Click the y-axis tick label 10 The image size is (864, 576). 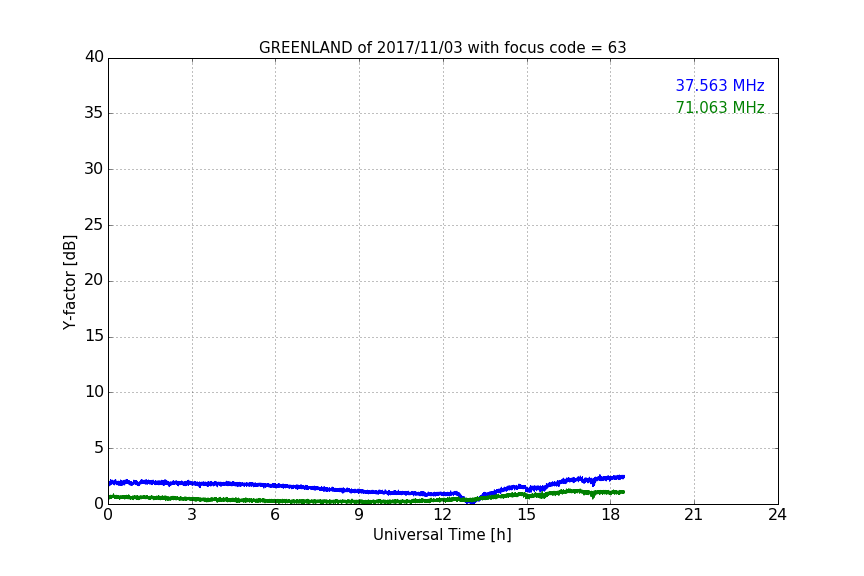(x=94, y=392)
